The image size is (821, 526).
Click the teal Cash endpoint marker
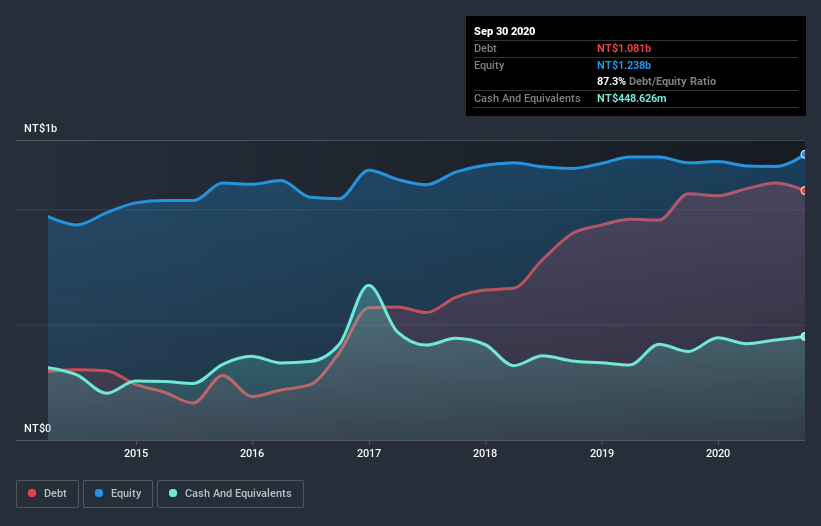coord(804,337)
